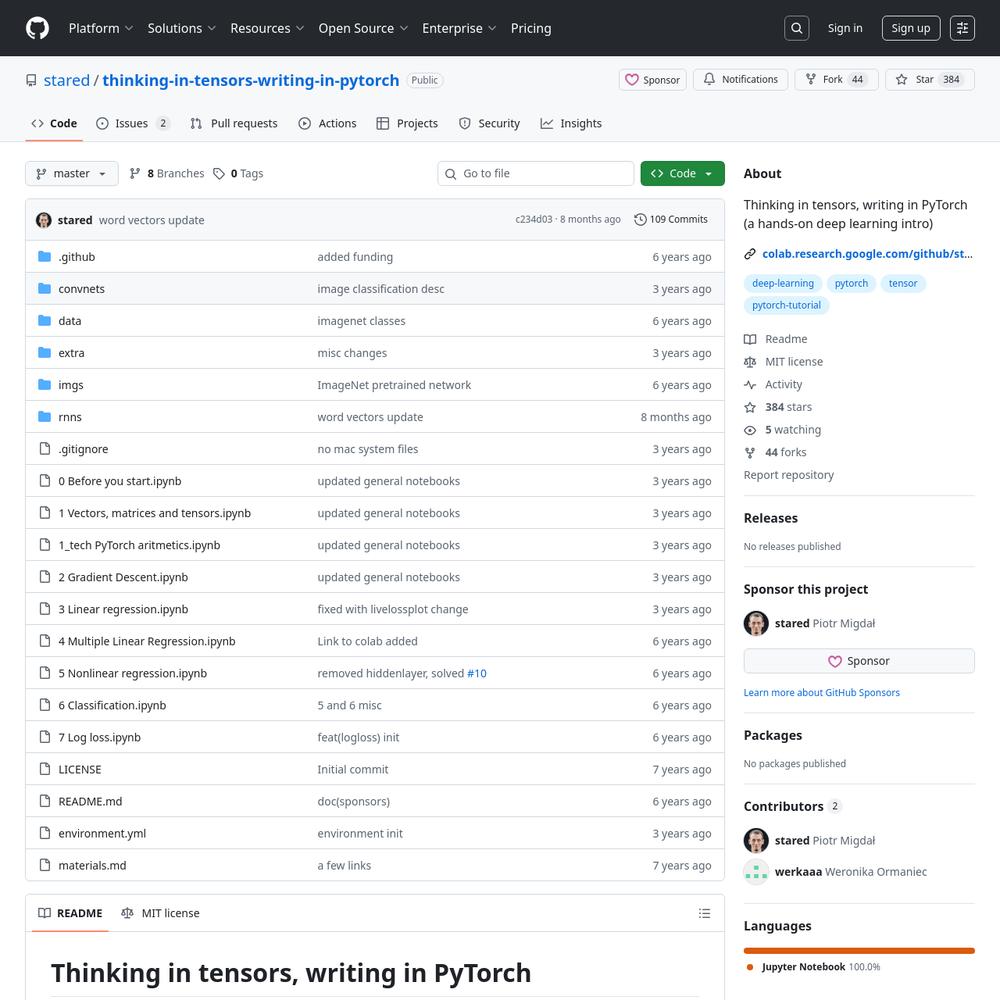Click the Sponsor heart button at top

652,80
